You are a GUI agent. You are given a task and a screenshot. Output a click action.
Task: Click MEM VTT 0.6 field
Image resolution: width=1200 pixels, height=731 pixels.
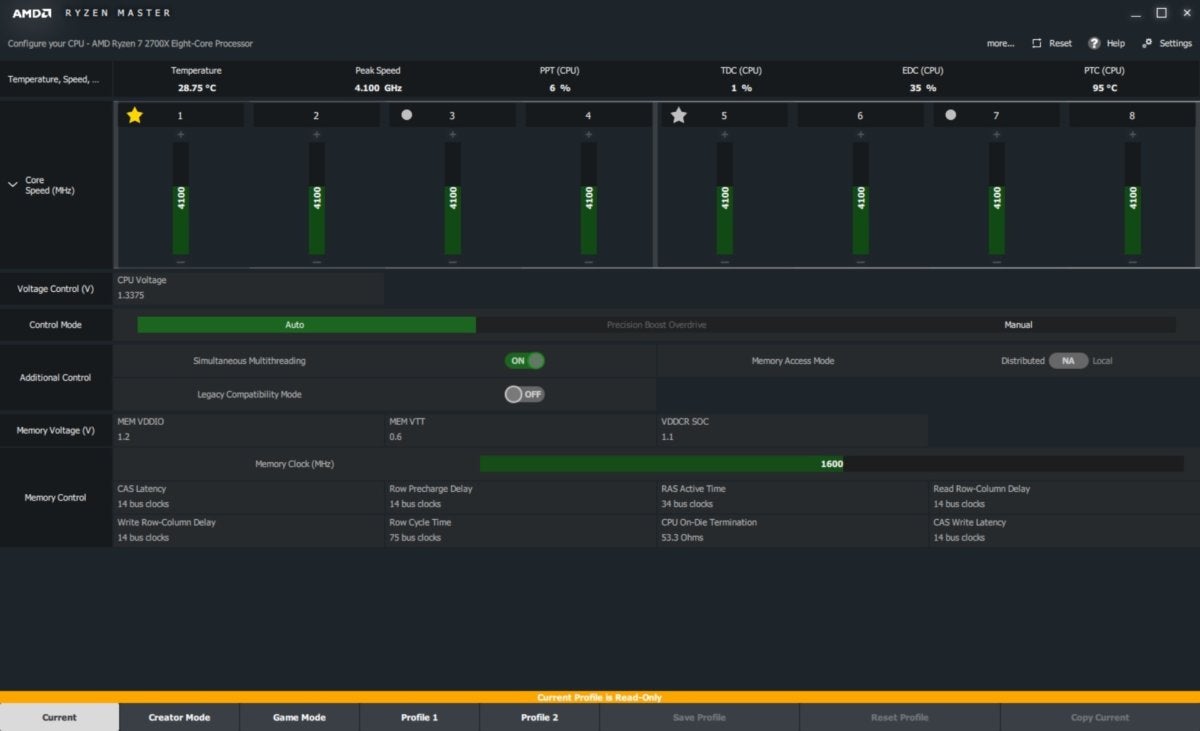pyautogui.click(x=521, y=430)
